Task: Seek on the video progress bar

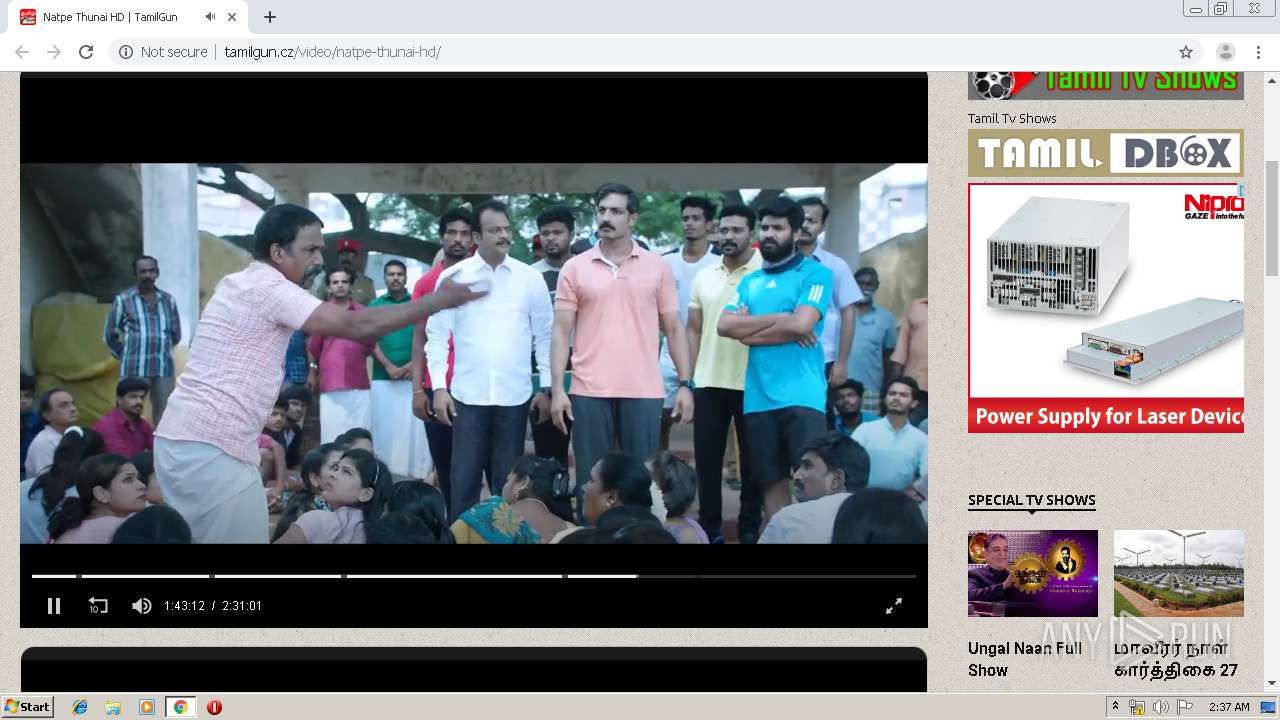Action: [x=474, y=576]
